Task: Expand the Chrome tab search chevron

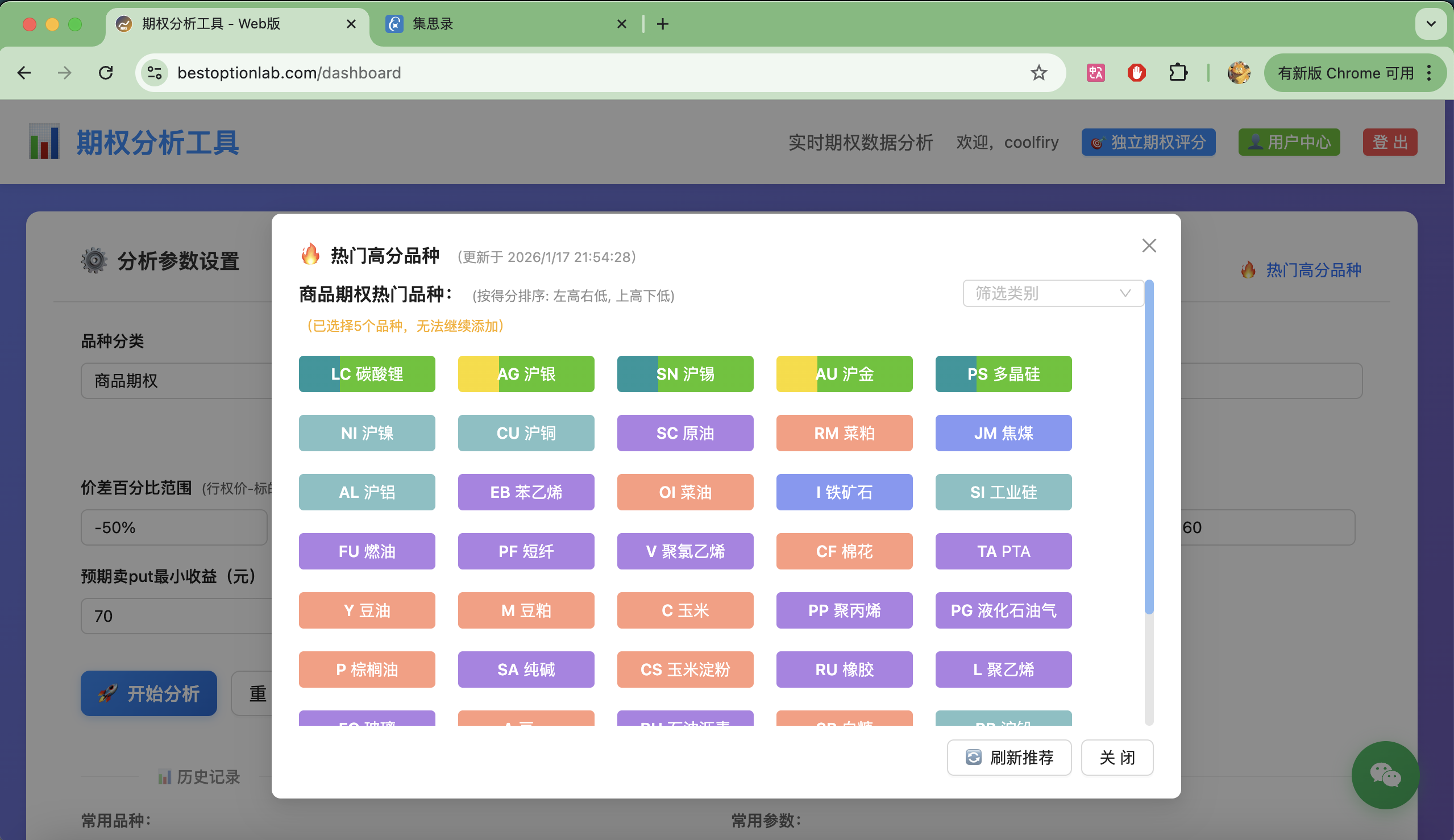Action: tap(1431, 24)
